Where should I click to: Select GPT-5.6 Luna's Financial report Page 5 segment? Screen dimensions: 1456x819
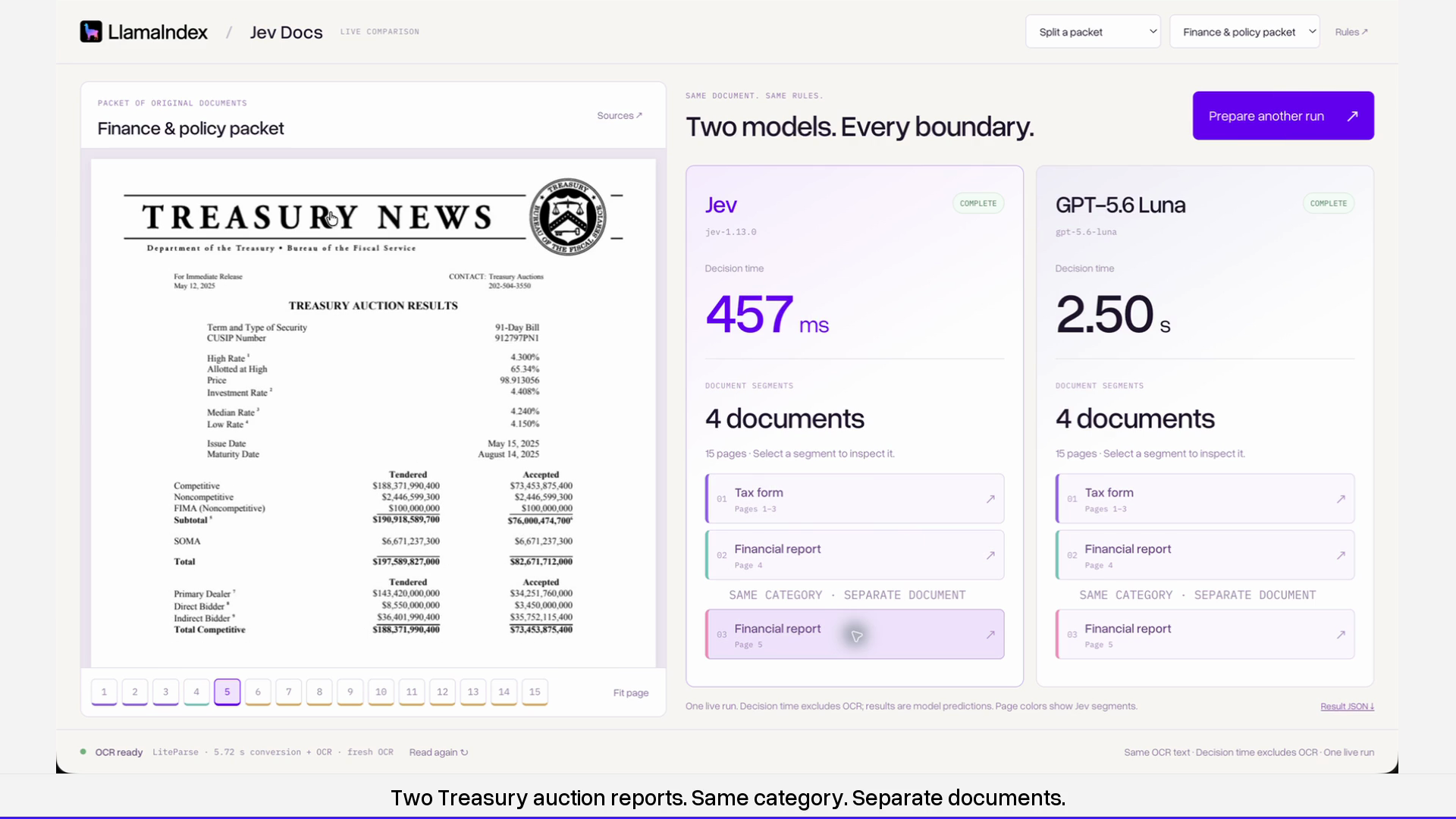click(x=1205, y=635)
